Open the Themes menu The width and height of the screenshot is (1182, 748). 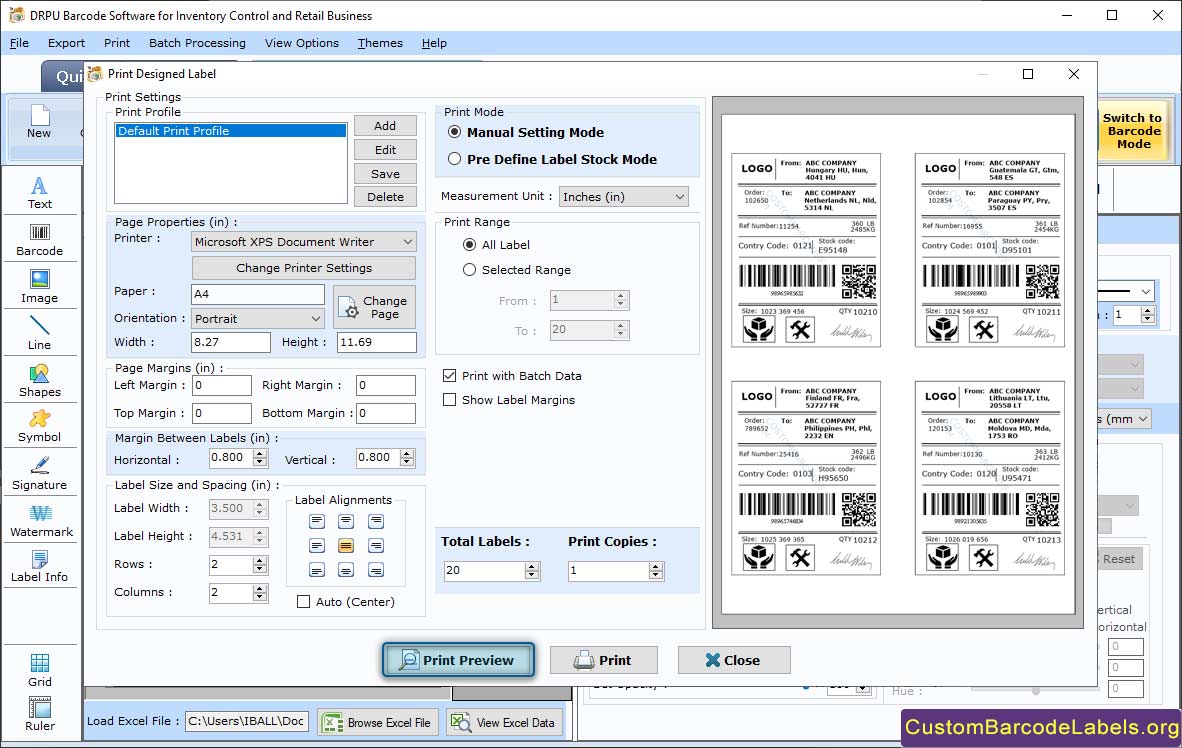380,43
